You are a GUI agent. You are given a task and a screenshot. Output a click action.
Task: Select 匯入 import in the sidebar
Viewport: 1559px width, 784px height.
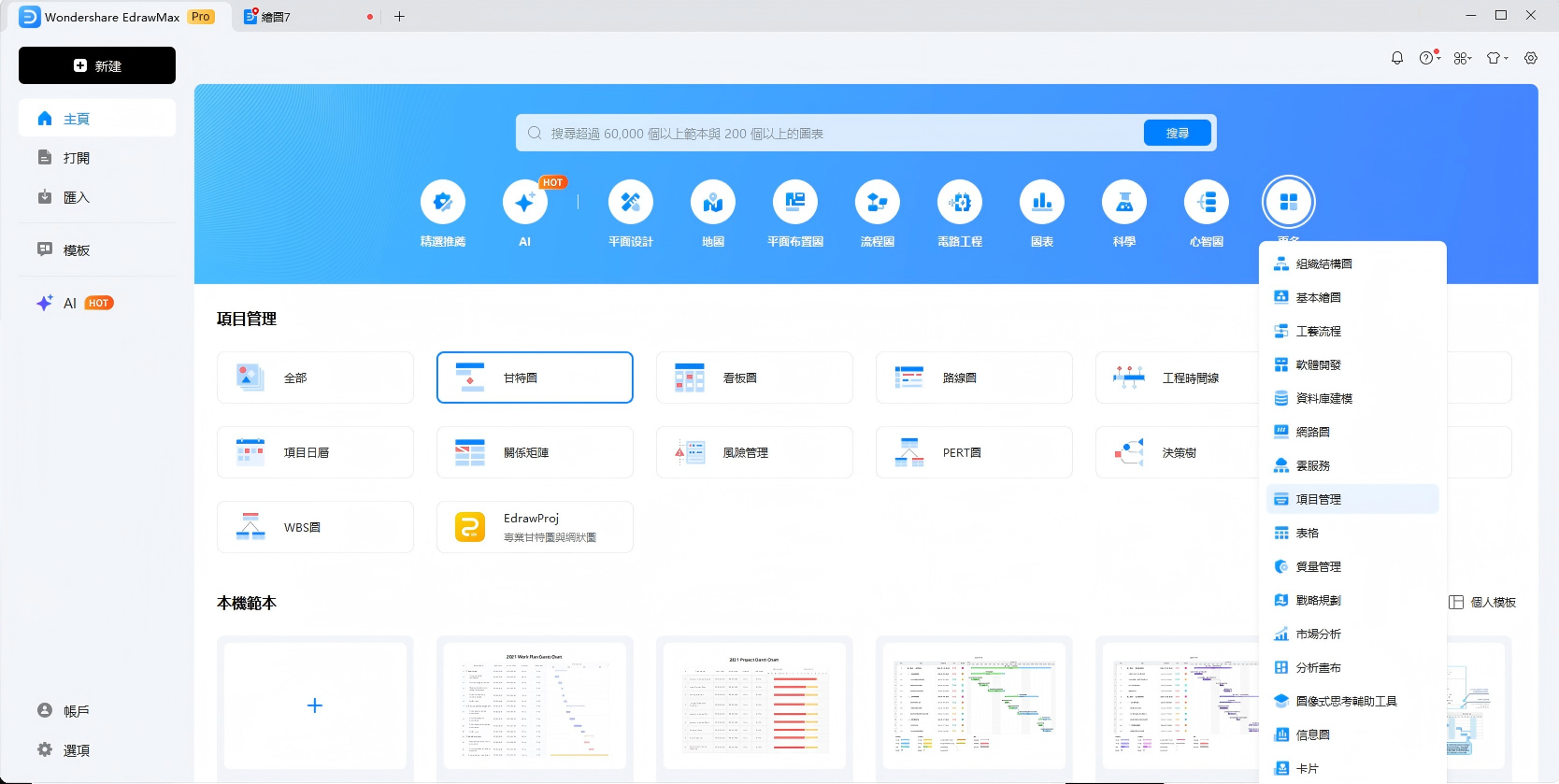pos(97,197)
